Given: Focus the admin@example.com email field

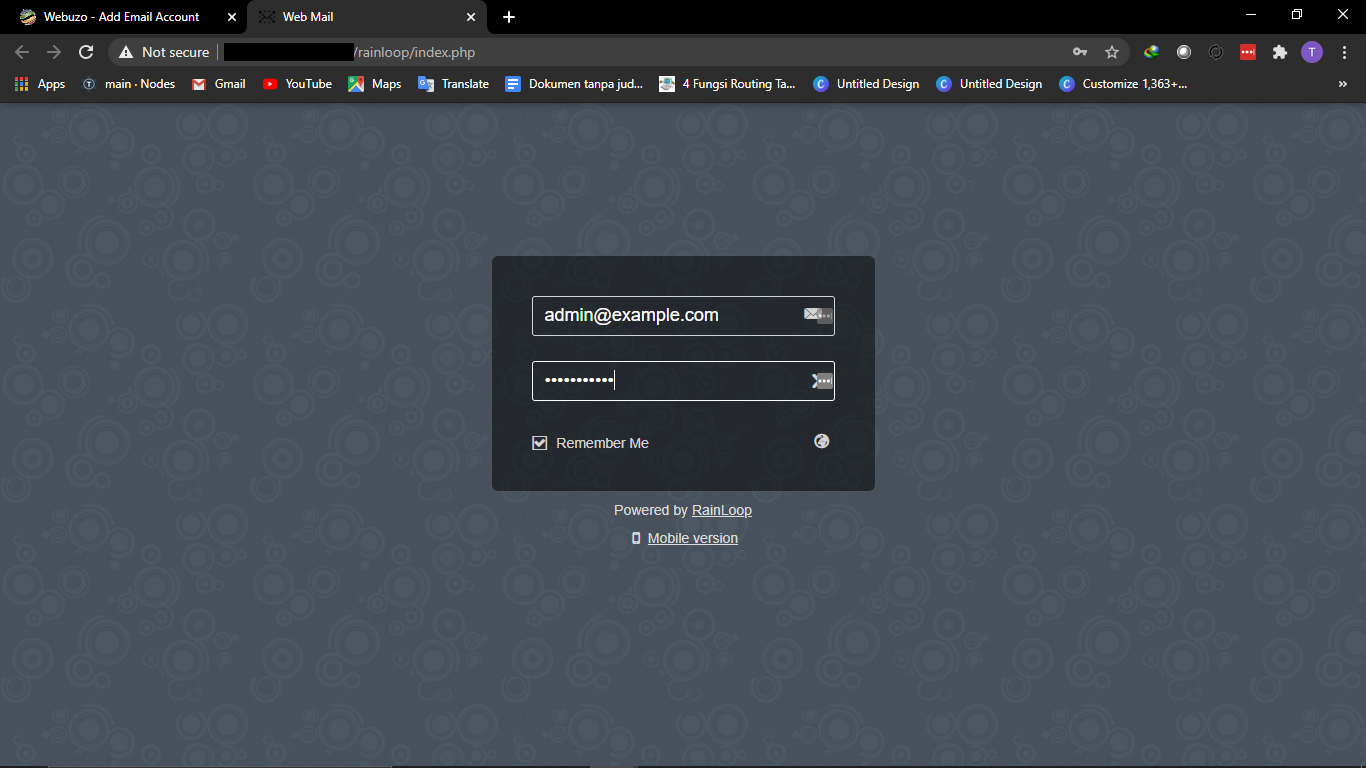Looking at the screenshot, I should coord(683,316).
